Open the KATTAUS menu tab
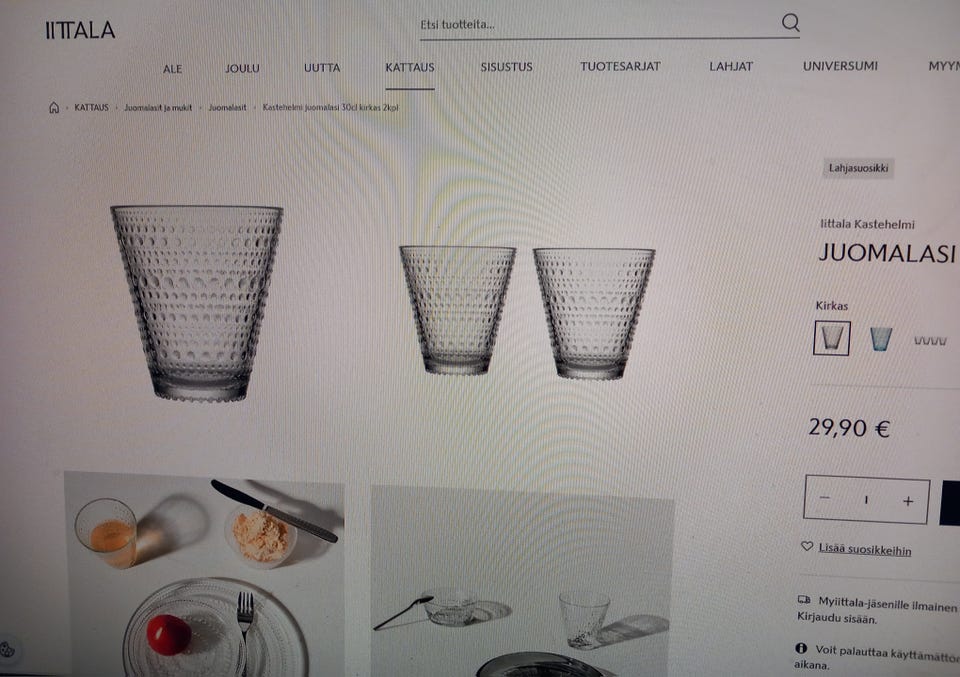 click(x=410, y=67)
